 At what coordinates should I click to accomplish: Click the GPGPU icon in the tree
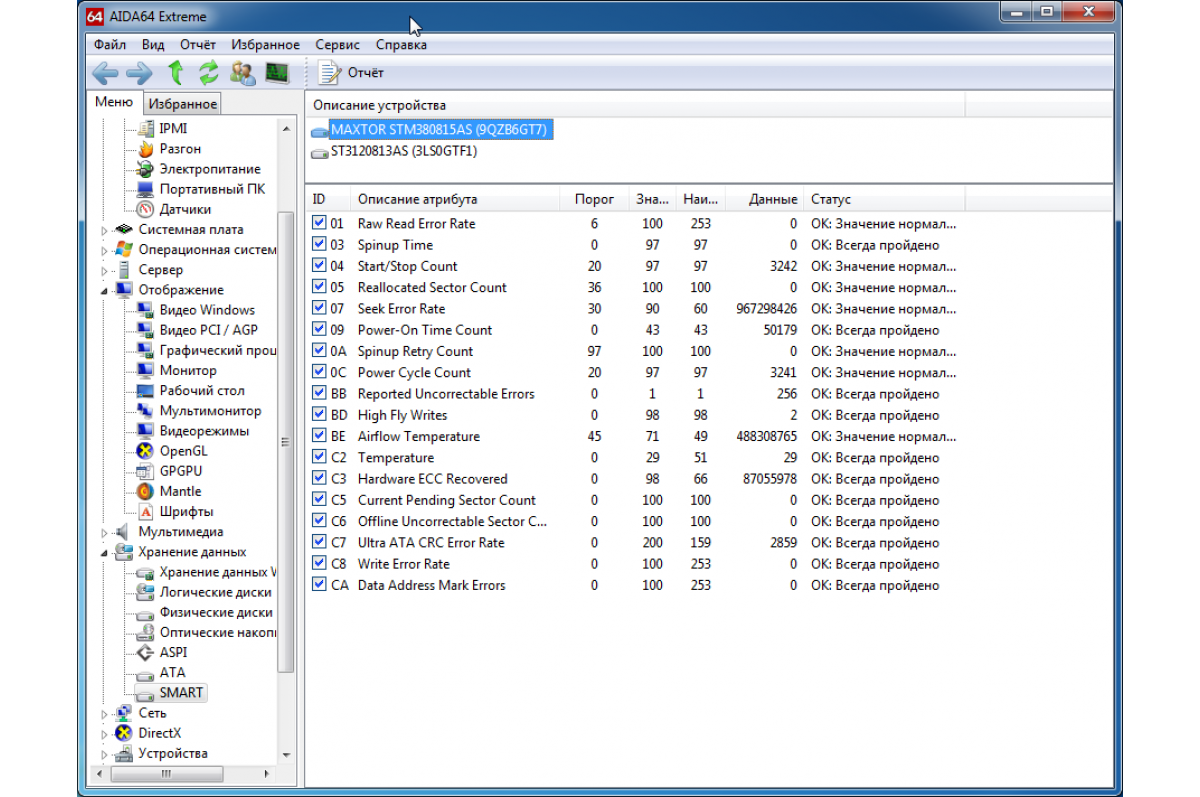144,471
